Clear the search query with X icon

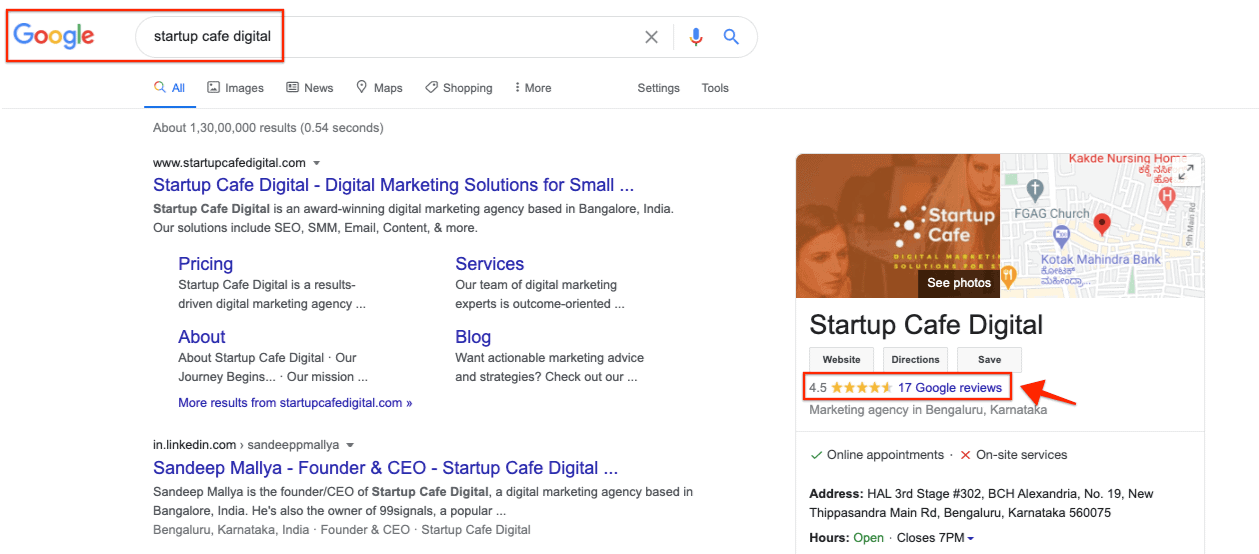(x=651, y=37)
